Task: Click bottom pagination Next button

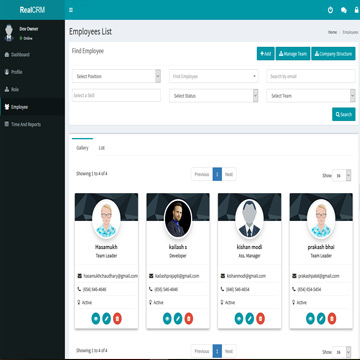Action: click(x=229, y=351)
